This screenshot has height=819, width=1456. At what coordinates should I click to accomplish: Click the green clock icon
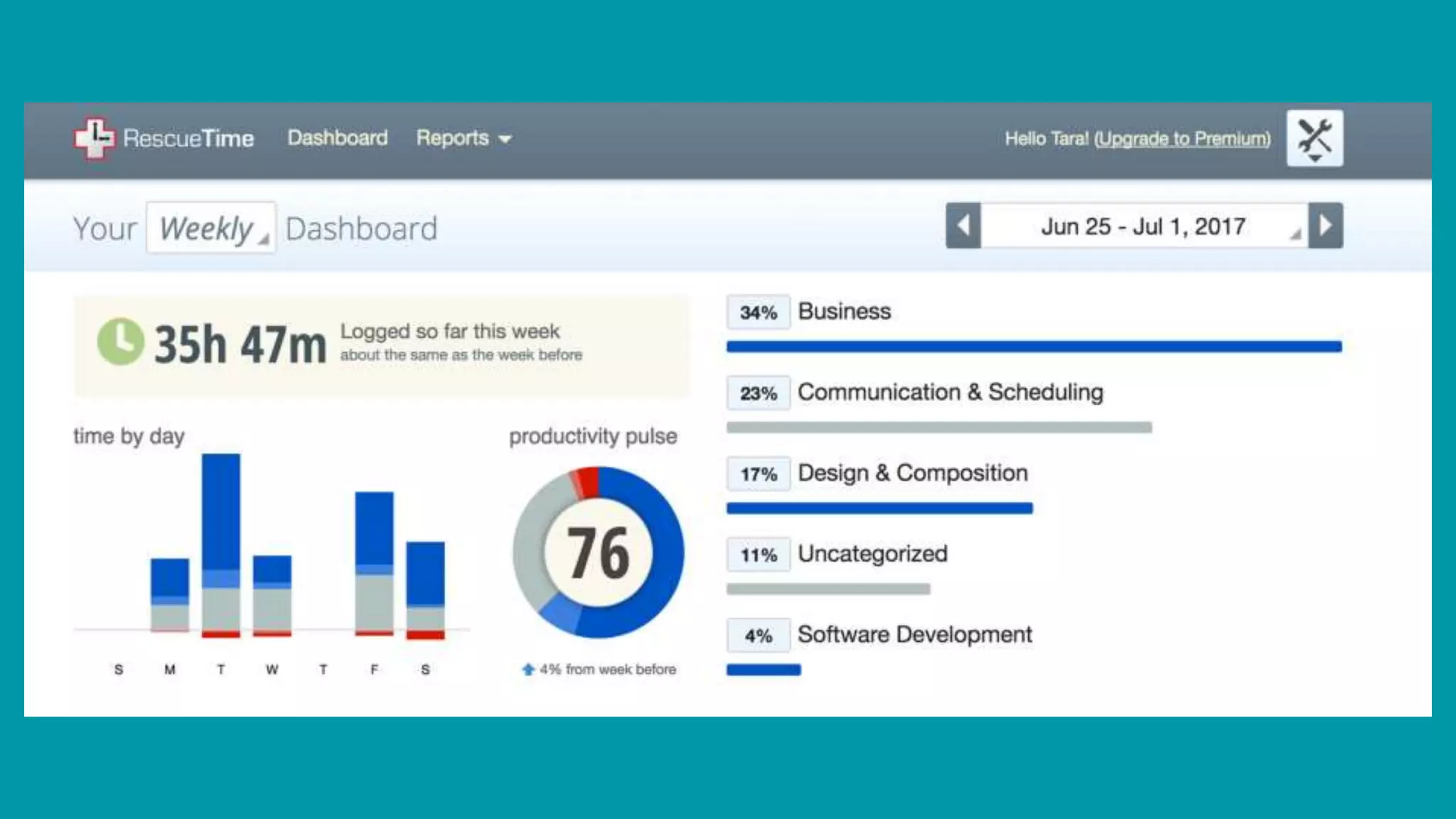(x=119, y=342)
